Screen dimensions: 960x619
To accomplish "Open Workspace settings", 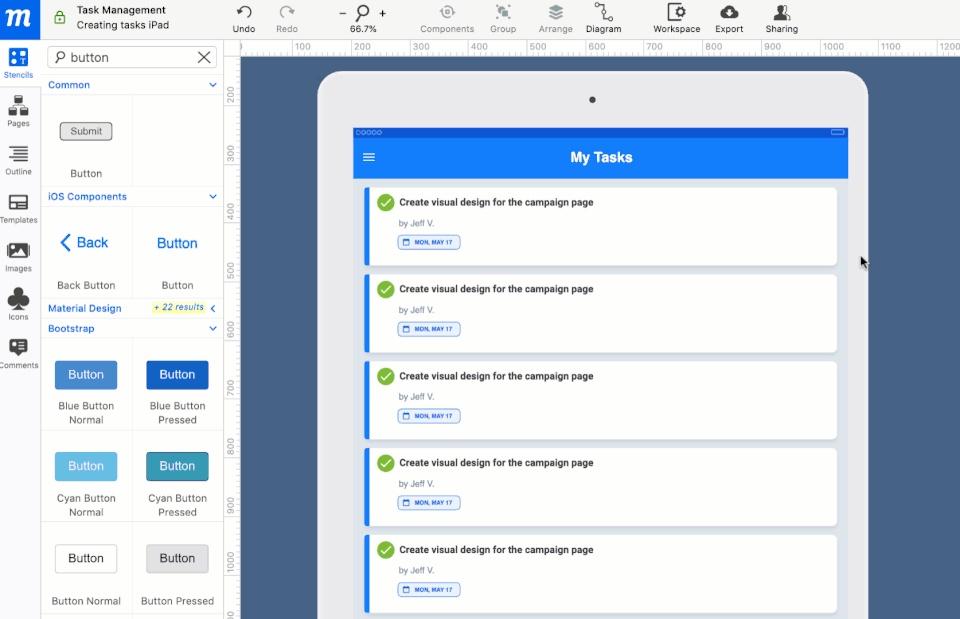I will 677,19.
